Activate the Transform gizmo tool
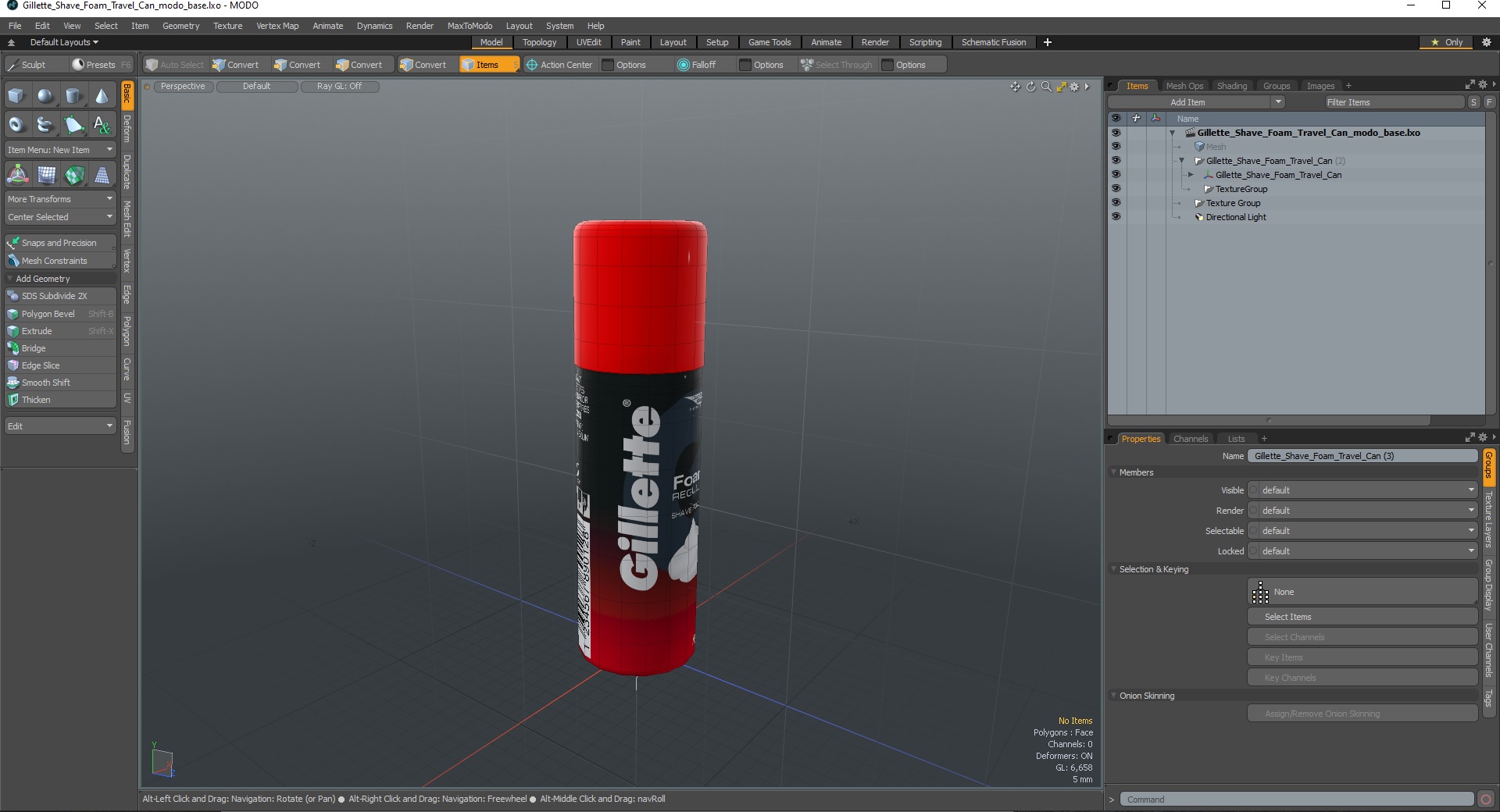 point(17,175)
